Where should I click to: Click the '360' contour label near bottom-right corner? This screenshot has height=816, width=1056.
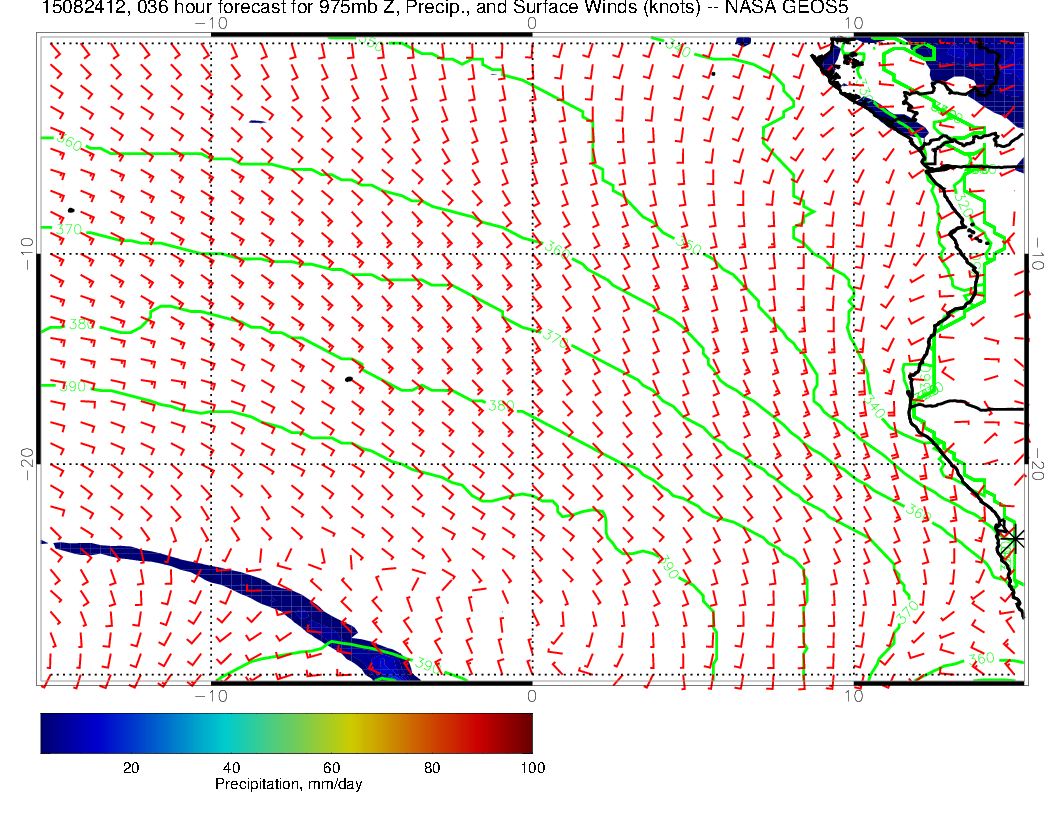(982, 658)
